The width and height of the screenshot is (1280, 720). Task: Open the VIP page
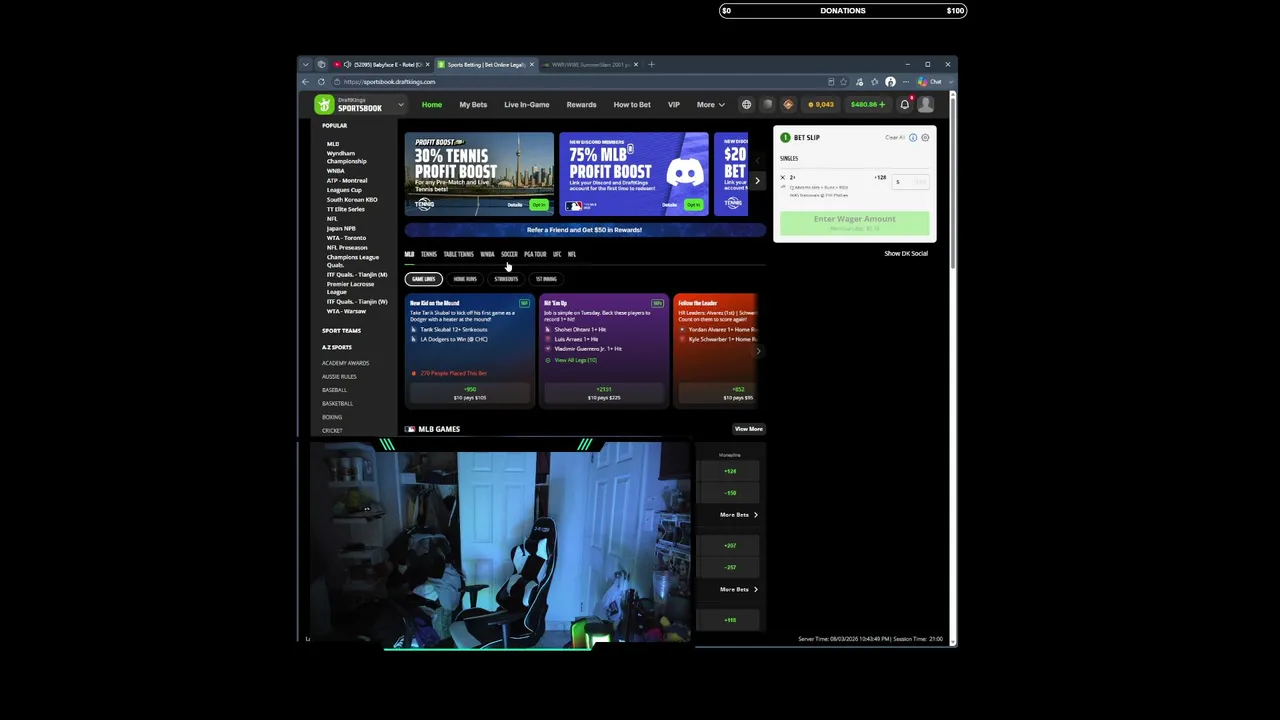tap(674, 104)
